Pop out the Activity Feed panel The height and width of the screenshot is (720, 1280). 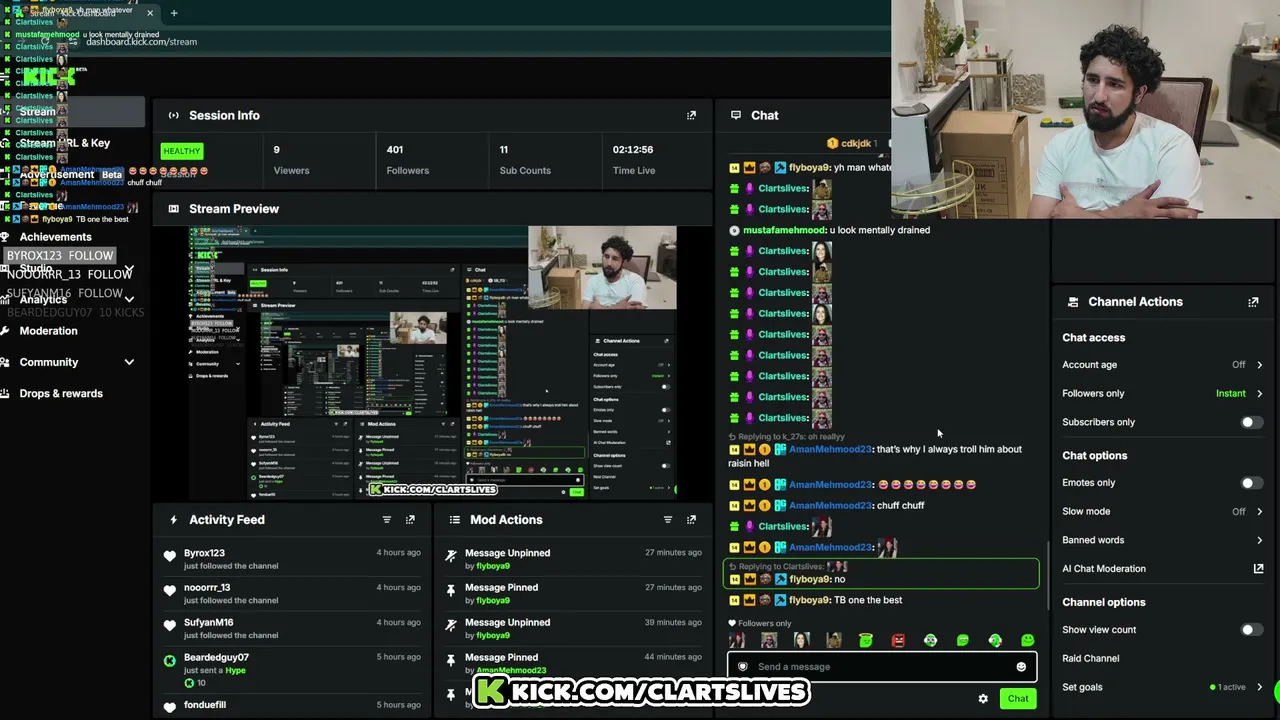[x=410, y=520]
